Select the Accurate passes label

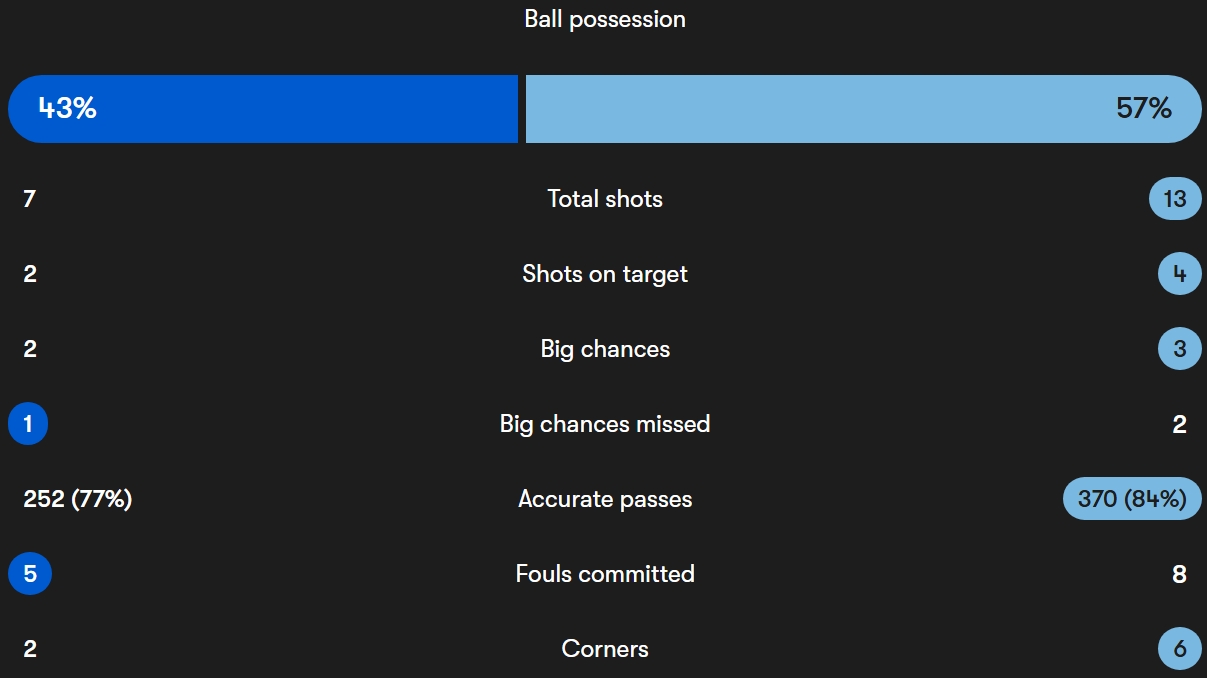click(604, 499)
